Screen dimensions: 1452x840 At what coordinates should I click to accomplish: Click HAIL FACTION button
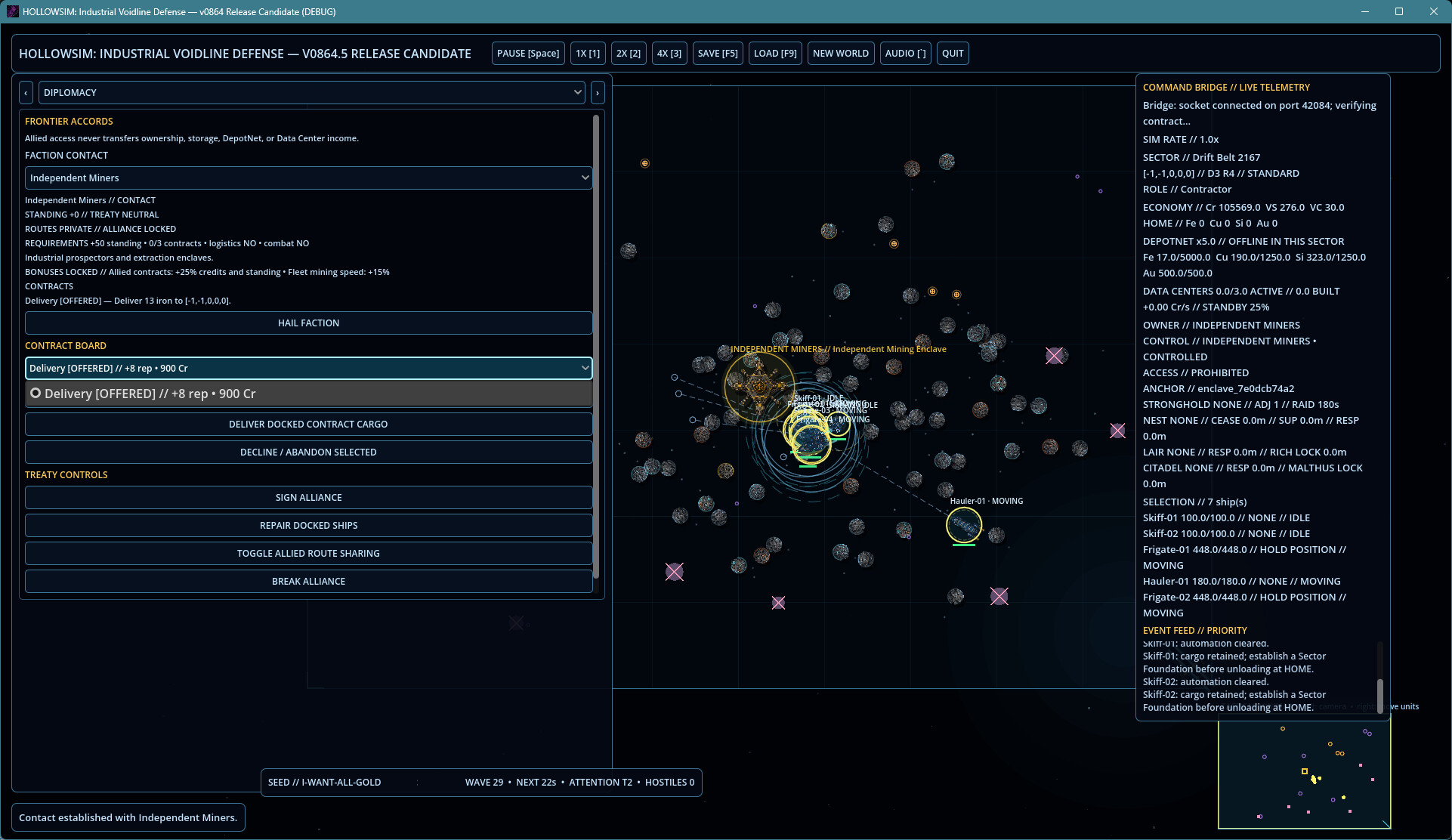click(308, 323)
